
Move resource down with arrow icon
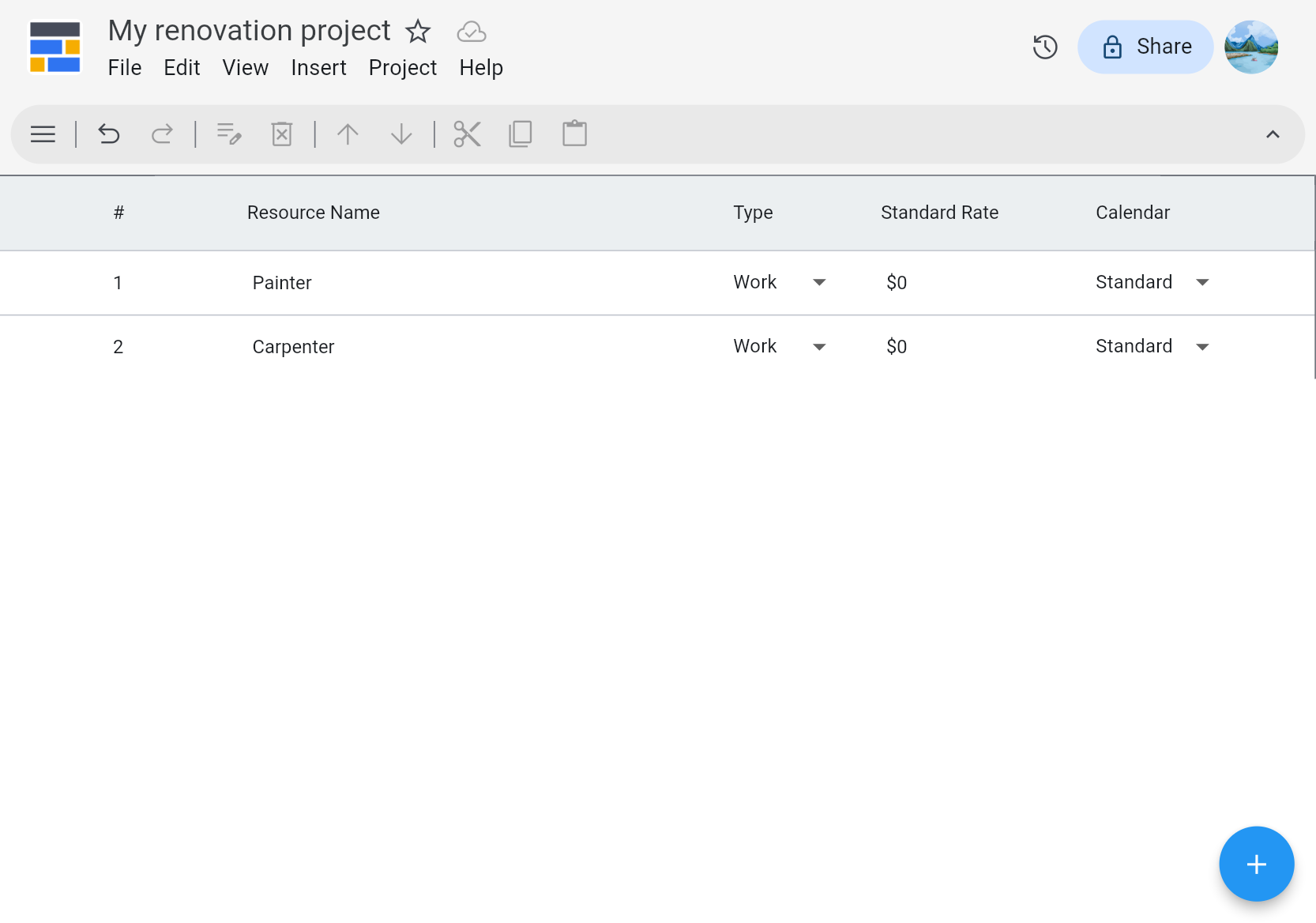pyautogui.click(x=401, y=134)
